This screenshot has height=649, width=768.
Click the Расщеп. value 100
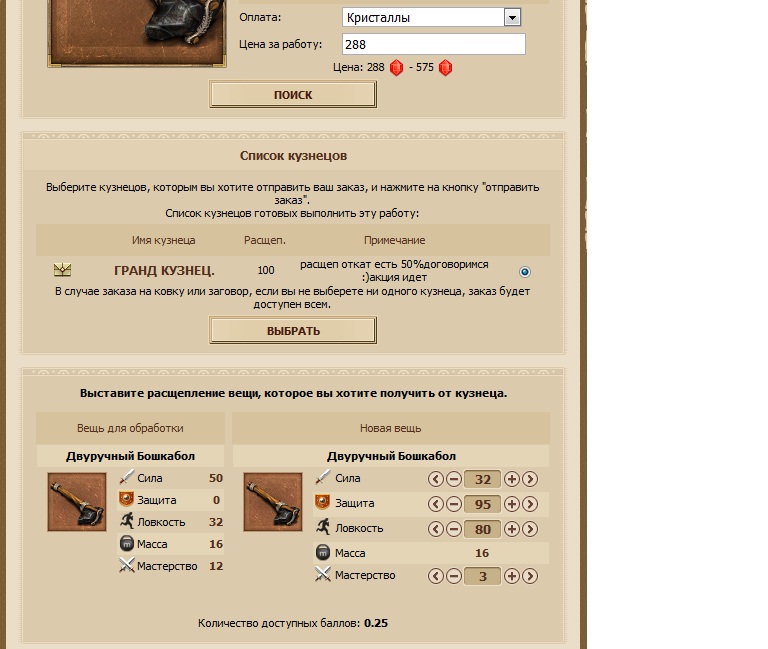tap(266, 270)
